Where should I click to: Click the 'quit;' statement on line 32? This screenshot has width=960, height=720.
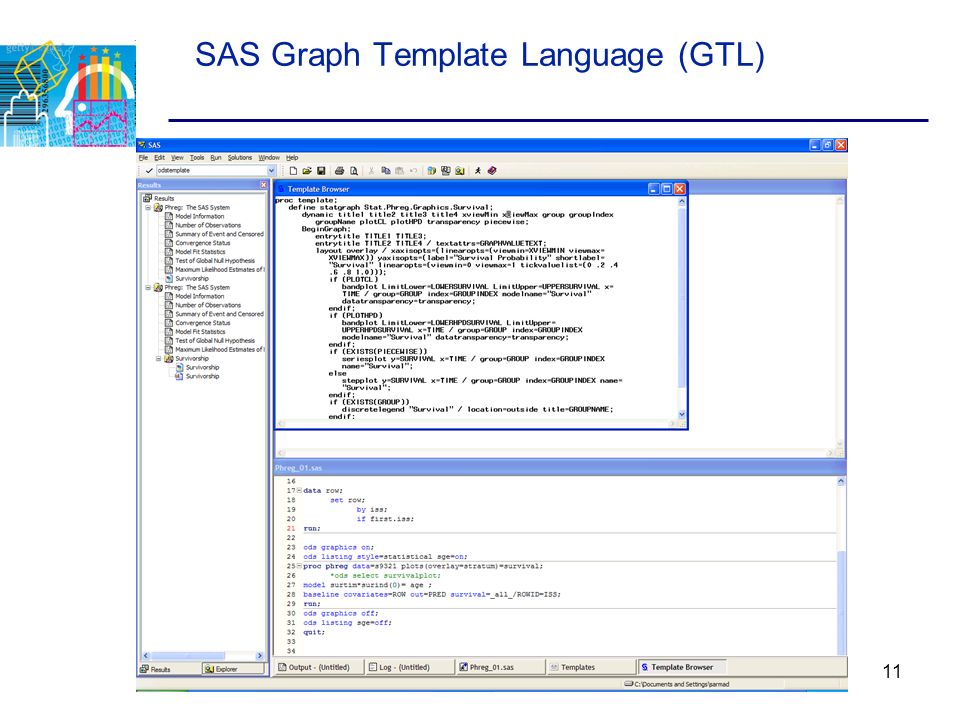314,632
